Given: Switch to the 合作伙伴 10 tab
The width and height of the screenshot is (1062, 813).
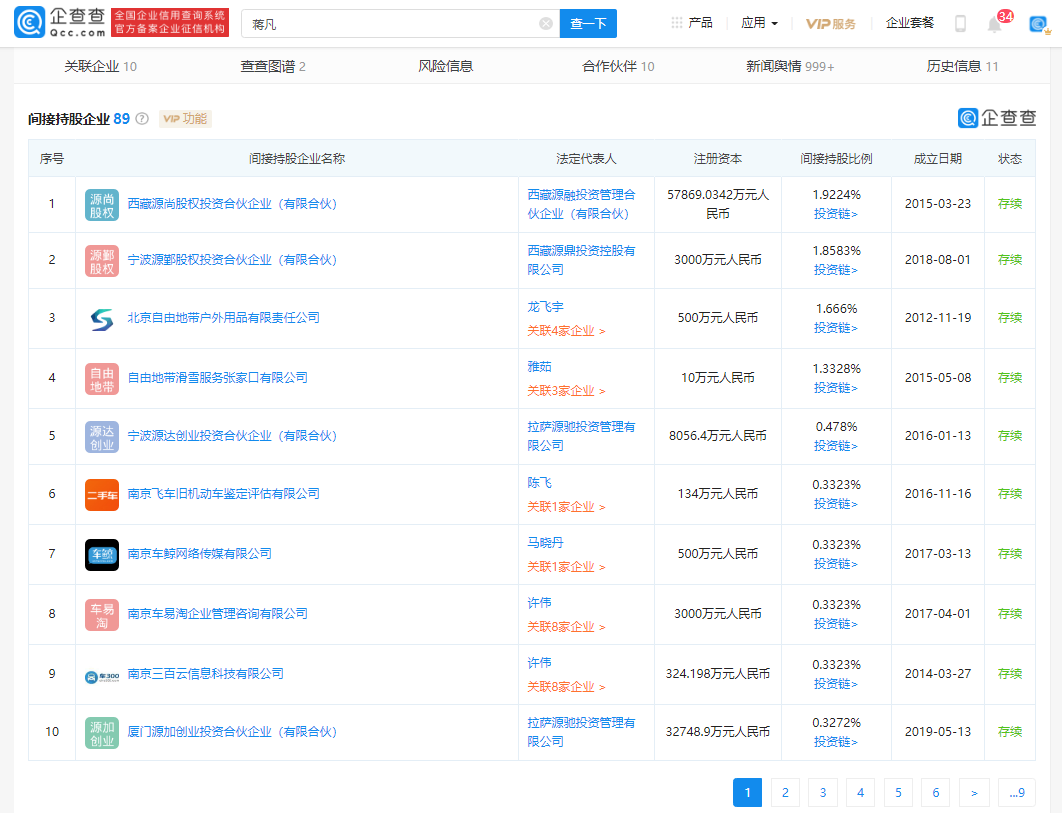Looking at the screenshot, I should click(x=618, y=66).
